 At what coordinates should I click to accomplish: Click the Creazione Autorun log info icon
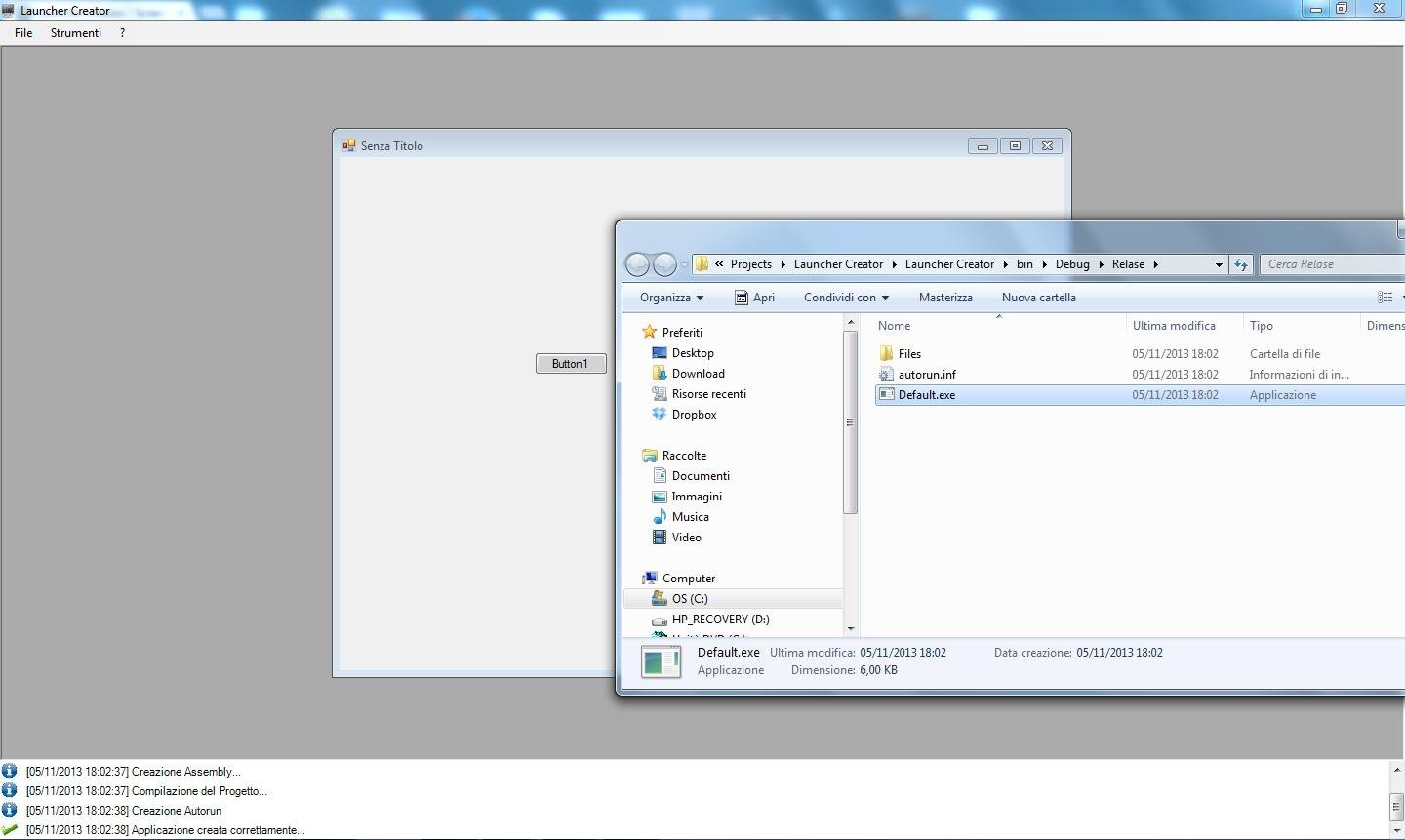9,810
